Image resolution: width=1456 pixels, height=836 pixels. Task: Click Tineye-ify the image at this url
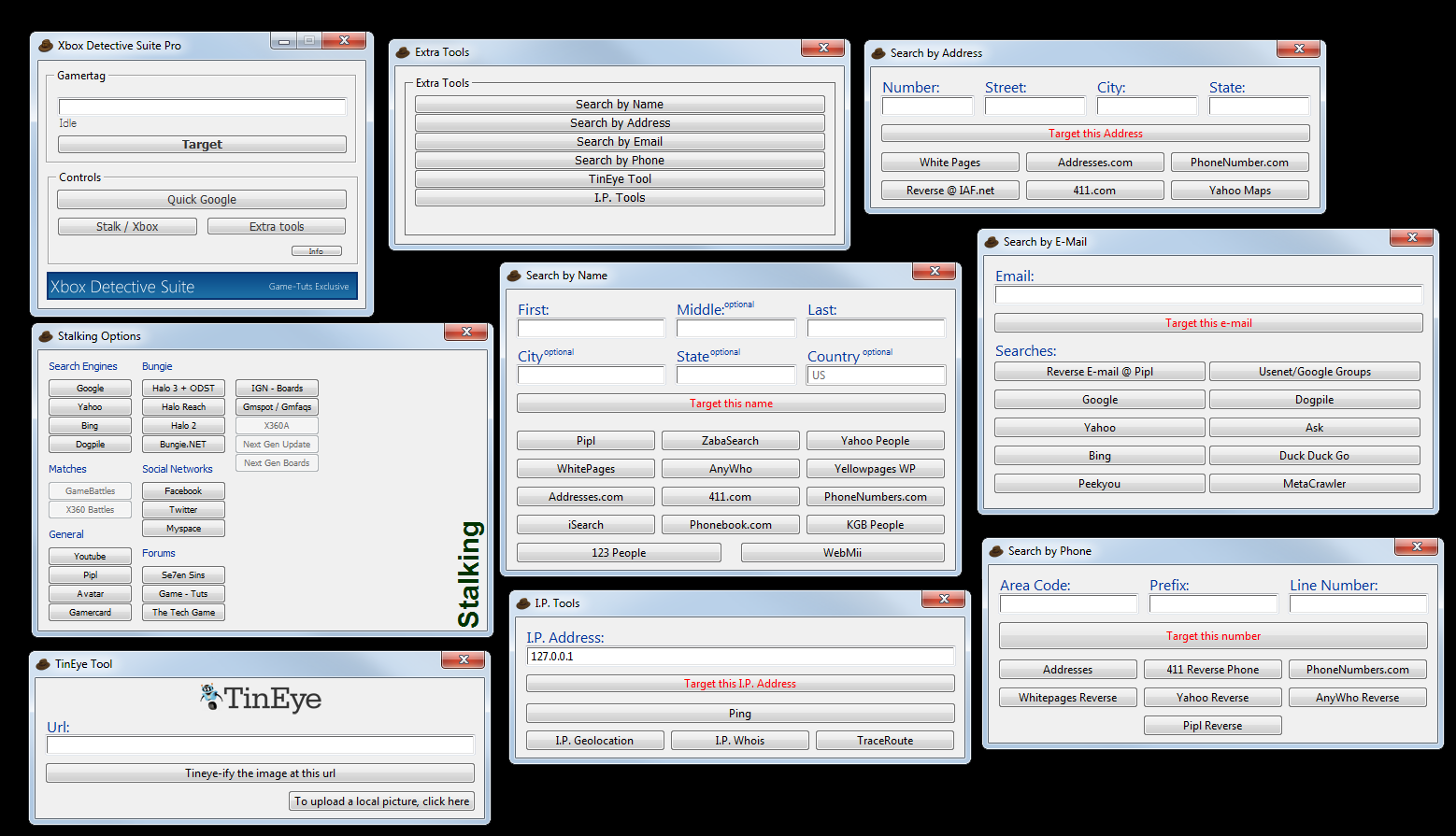pos(260,773)
